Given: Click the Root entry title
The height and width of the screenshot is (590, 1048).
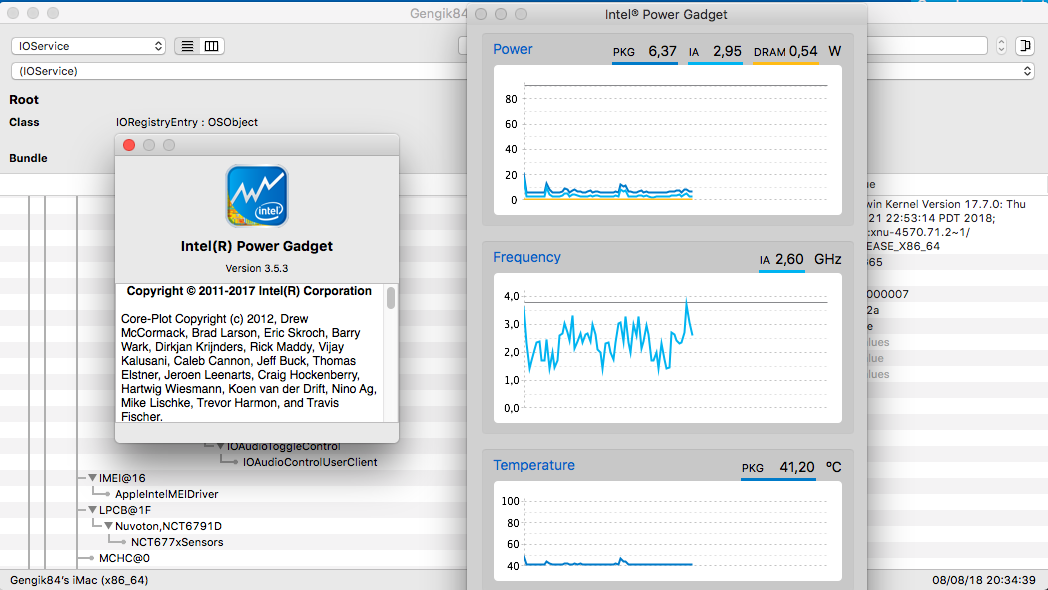Looking at the screenshot, I should [24, 100].
